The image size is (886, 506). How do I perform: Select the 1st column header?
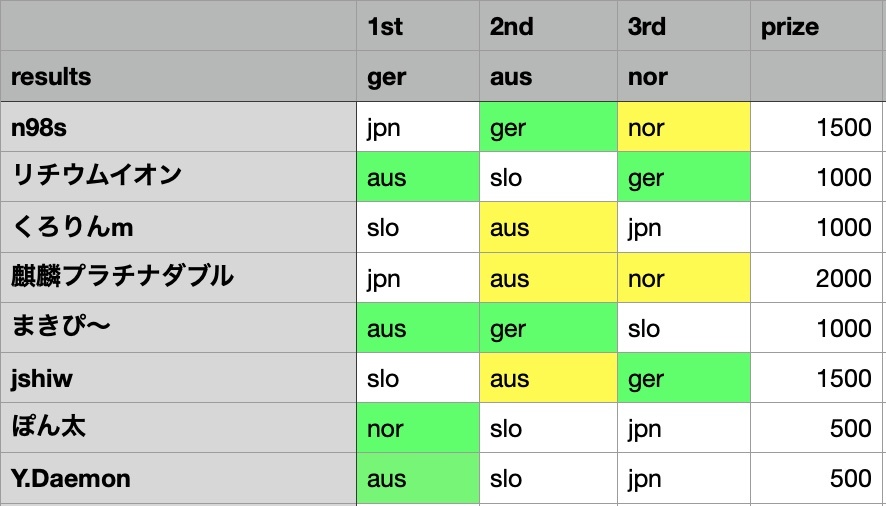418,26
